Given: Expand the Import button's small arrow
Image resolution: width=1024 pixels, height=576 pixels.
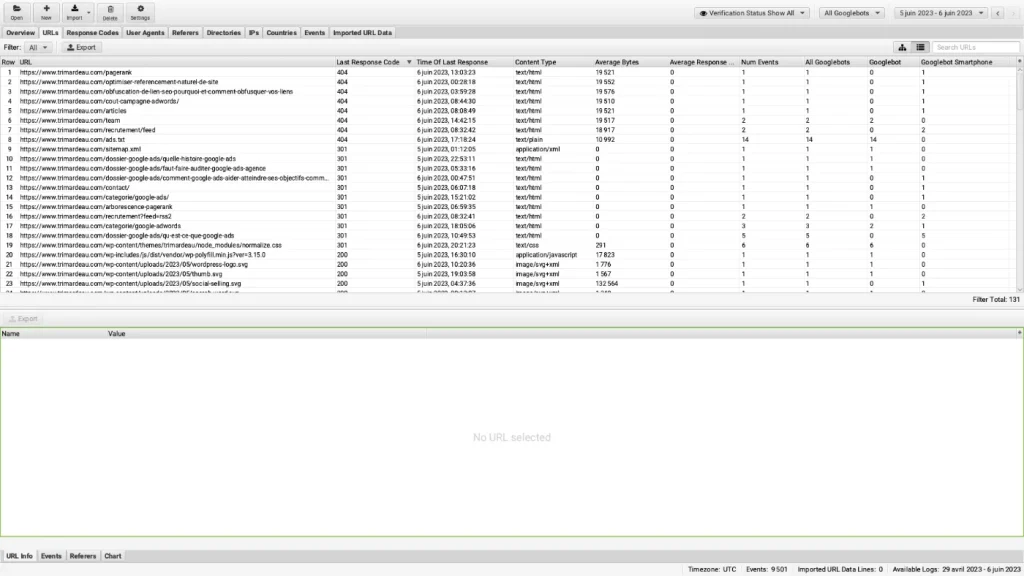Looking at the screenshot, I should click(89, 12).
